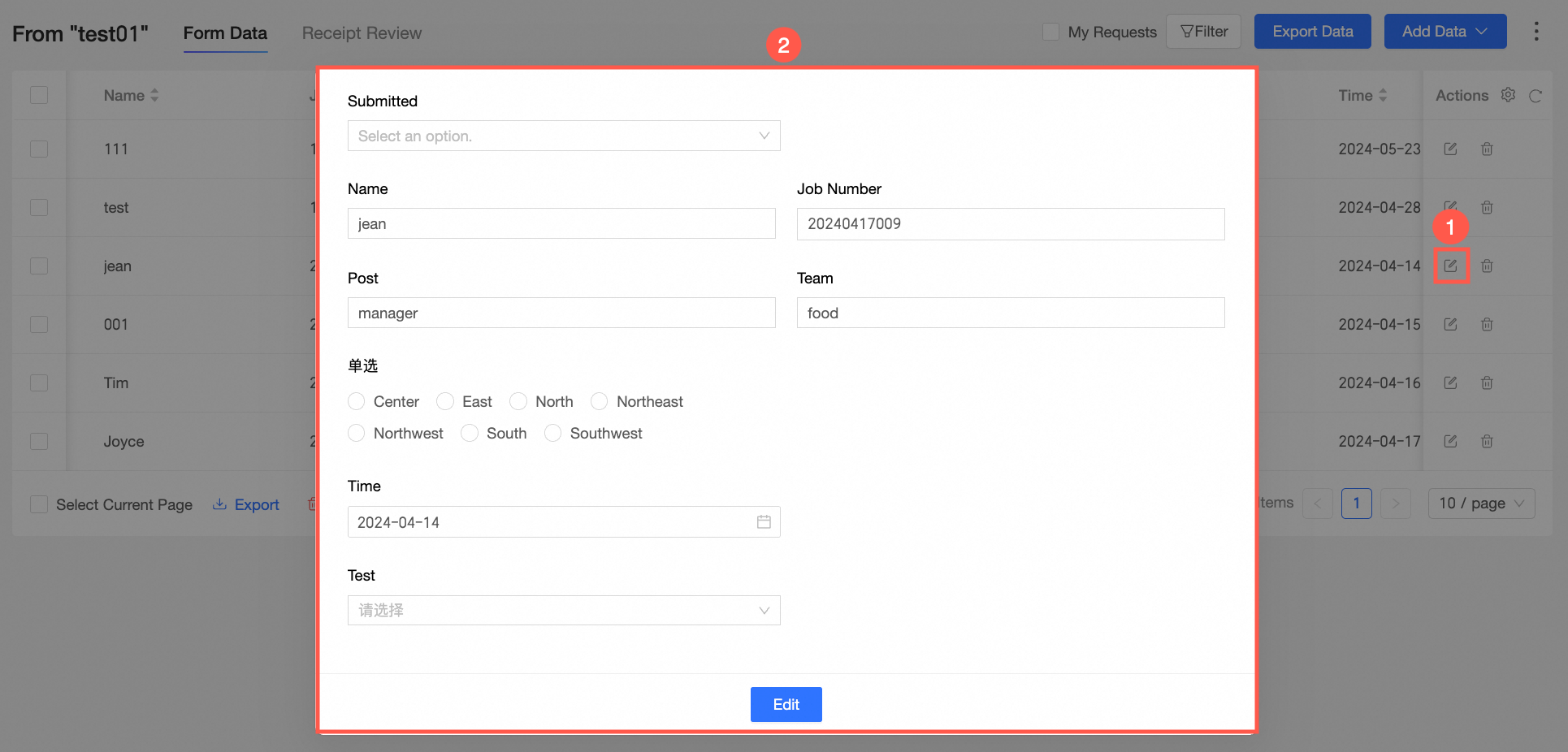Open the vertical three-dot more menu
Image resolution: width=1568 pixels, height=752 pixels.
coord(1536,32)
